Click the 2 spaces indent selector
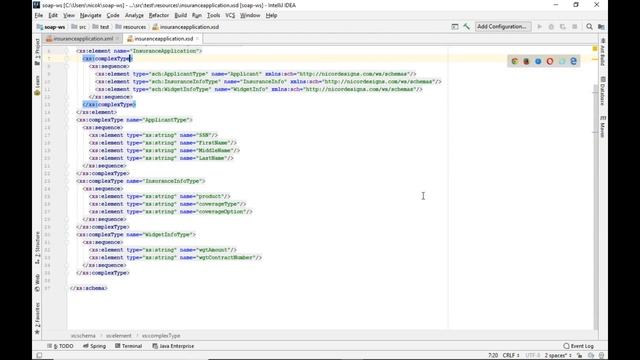The width and height of the screenshot is (640, 360). click(x=558, y=356)
